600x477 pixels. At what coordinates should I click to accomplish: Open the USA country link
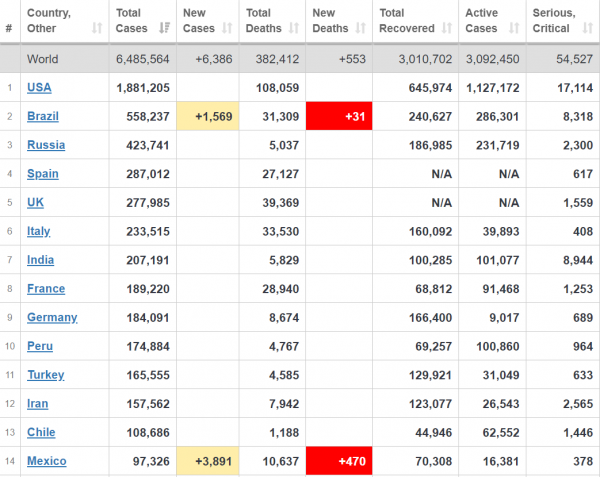(x=39, y=88)
